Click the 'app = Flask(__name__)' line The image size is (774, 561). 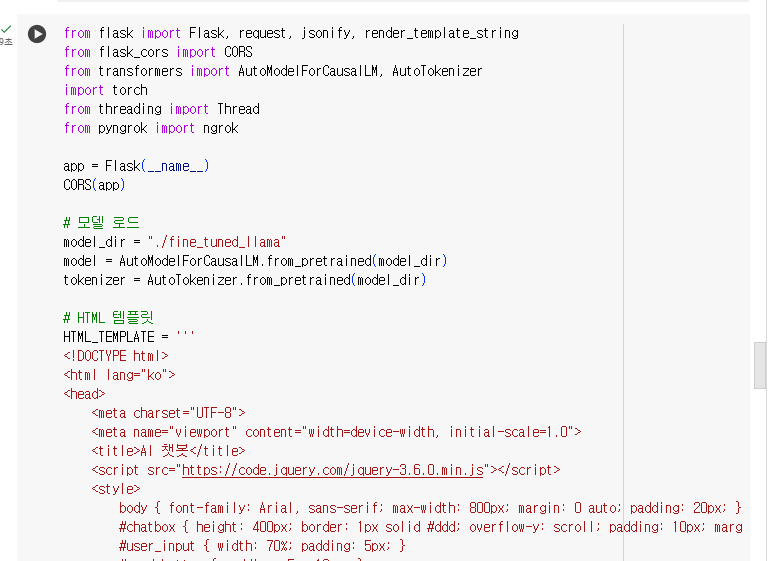click(x=136, y=166)
